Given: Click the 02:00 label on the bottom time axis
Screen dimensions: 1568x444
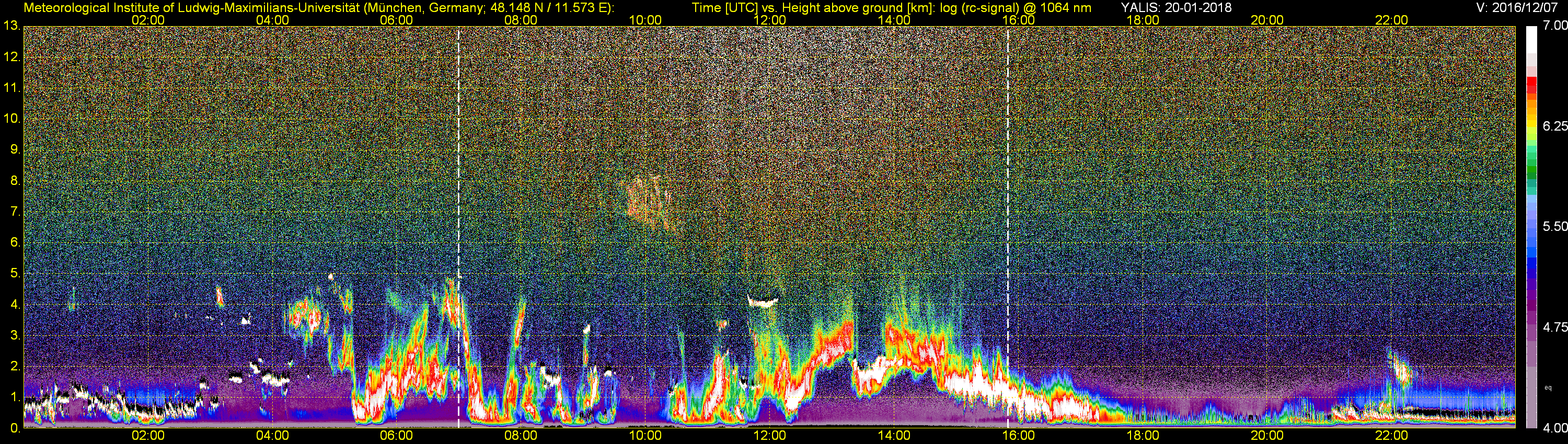Looking at the screenshot, I should coord(148,436).
